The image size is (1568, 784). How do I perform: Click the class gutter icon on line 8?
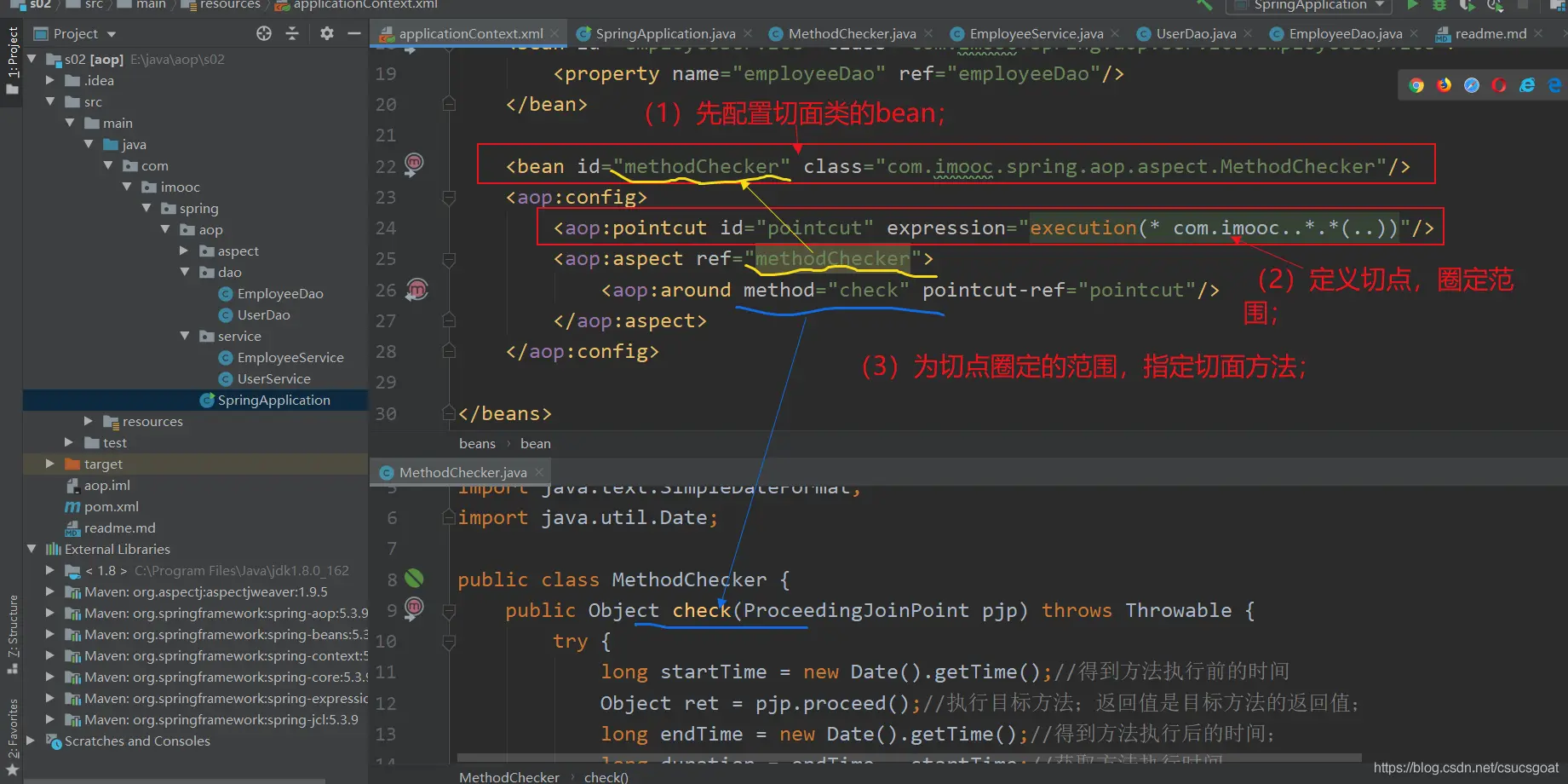[414, 579]
